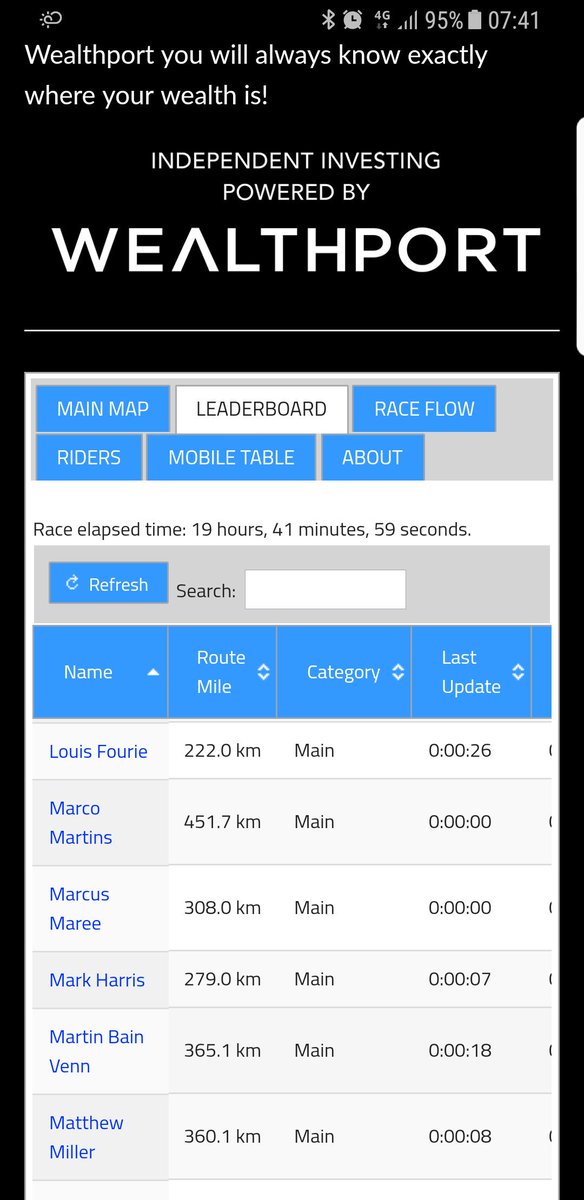This screenshot has width=584, height=1200.
Task: Open rider Mark Harris link
Action: tap(97, 980)
